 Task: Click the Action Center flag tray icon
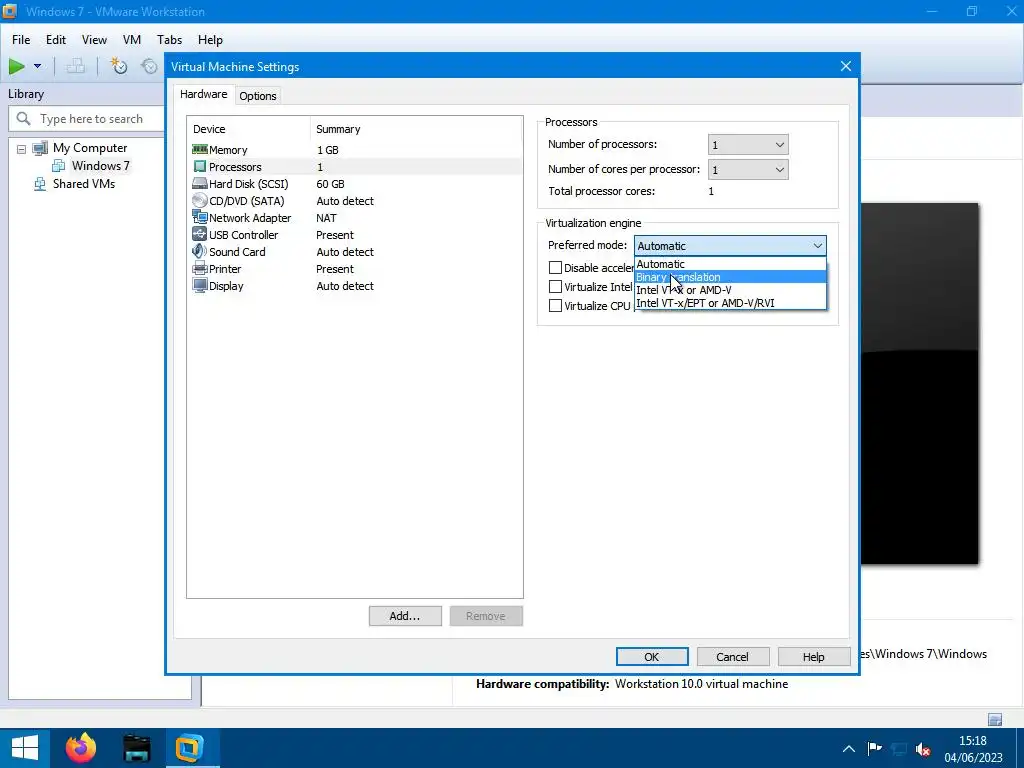point(874,748)
